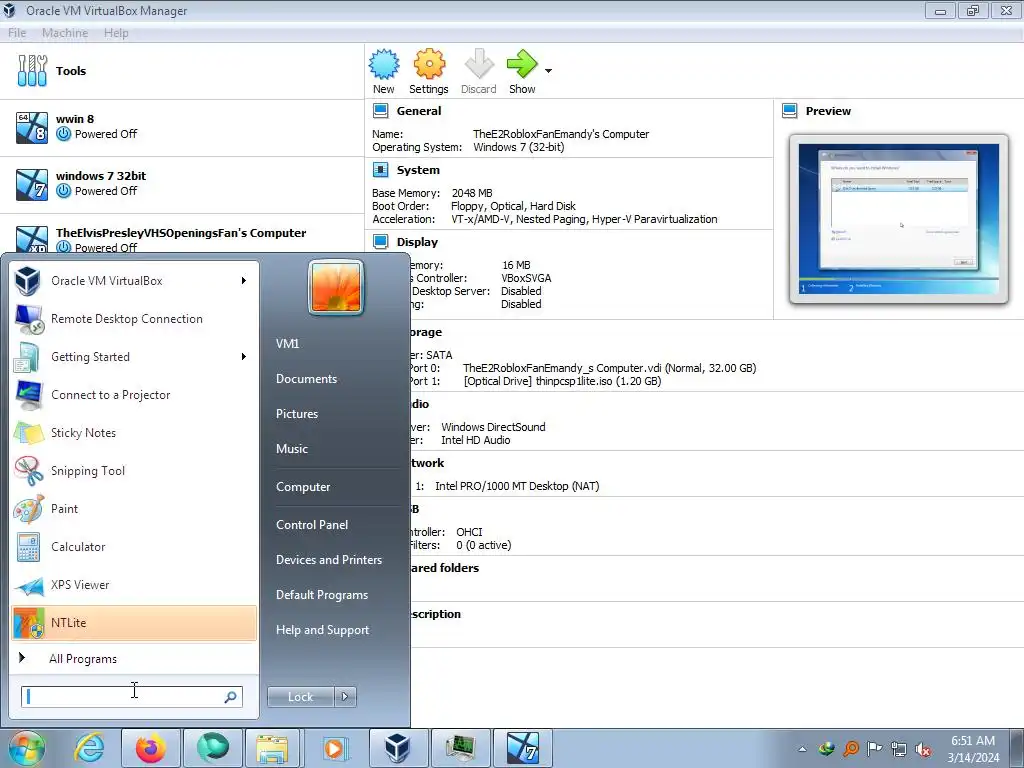The image size is (1024, 768).
Task: Open Pictures from Start menu
Action: (x=297, y=413)
